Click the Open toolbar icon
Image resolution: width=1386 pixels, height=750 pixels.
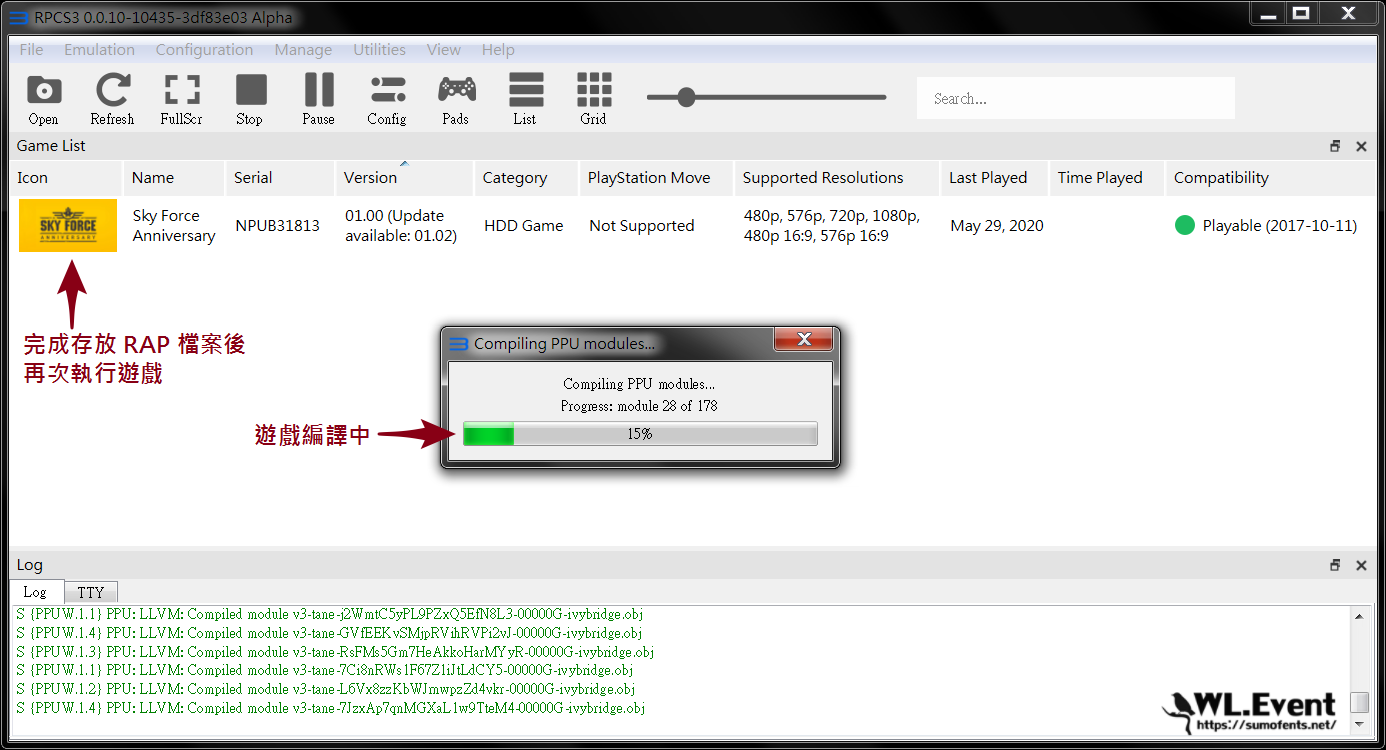point(43,99)
